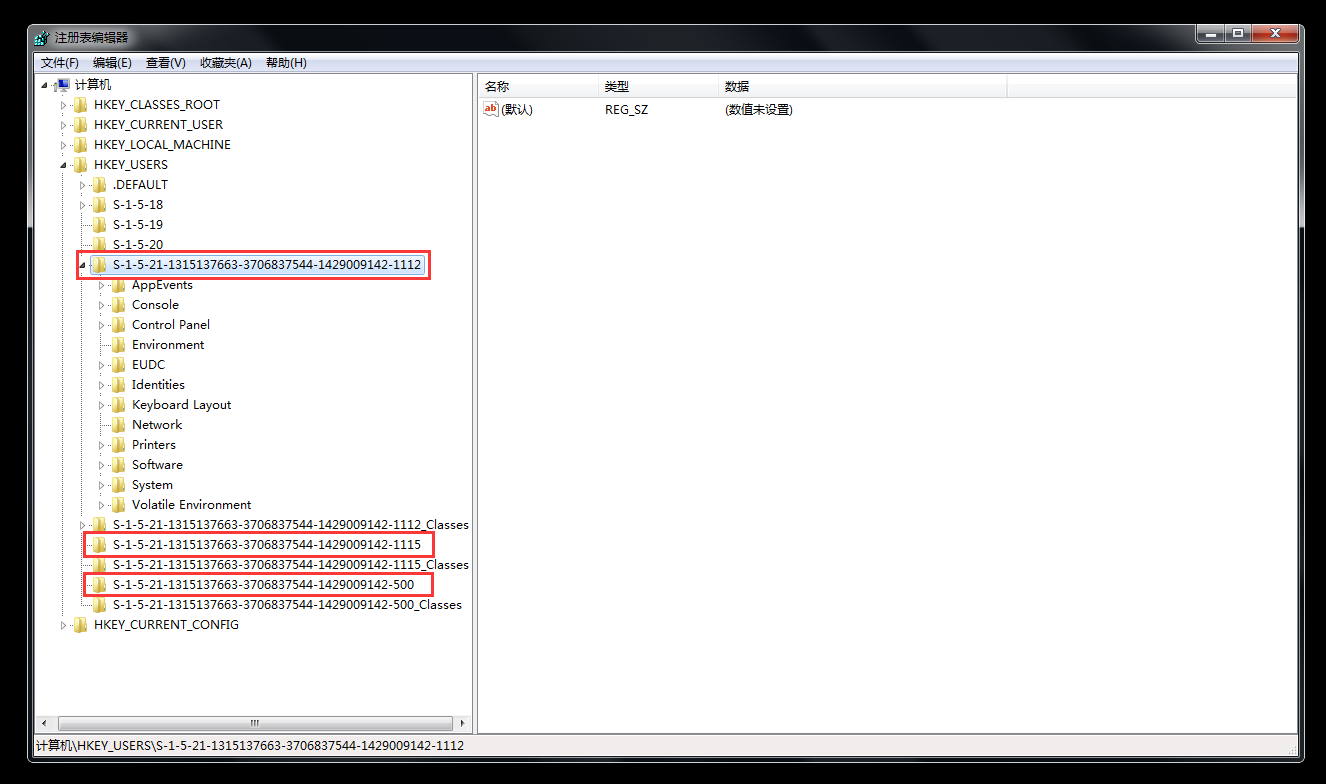Click the (数值未设置) data cell

(759, 110)
